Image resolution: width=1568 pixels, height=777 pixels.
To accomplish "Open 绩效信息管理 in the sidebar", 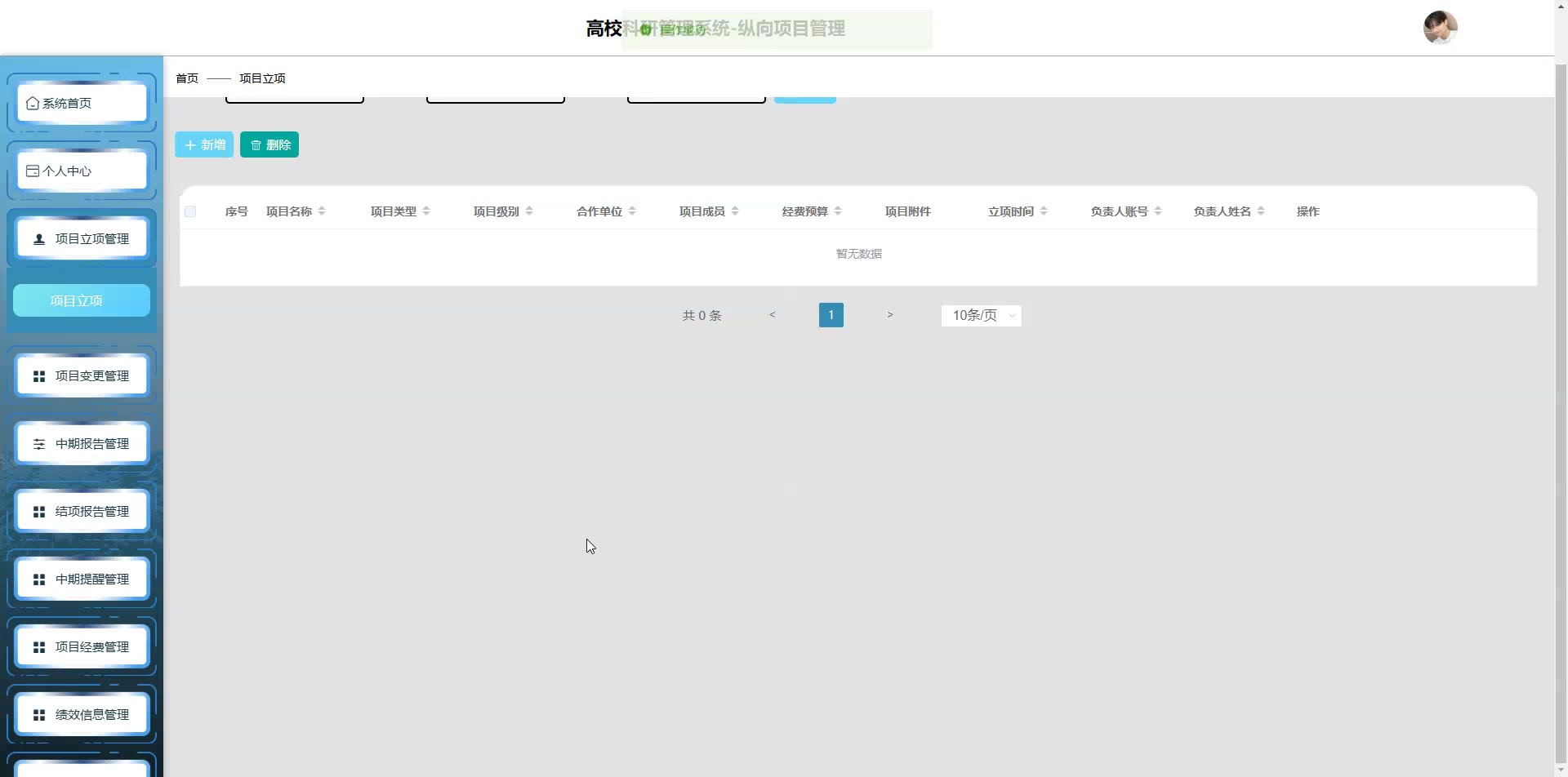I will coord(82,715).
